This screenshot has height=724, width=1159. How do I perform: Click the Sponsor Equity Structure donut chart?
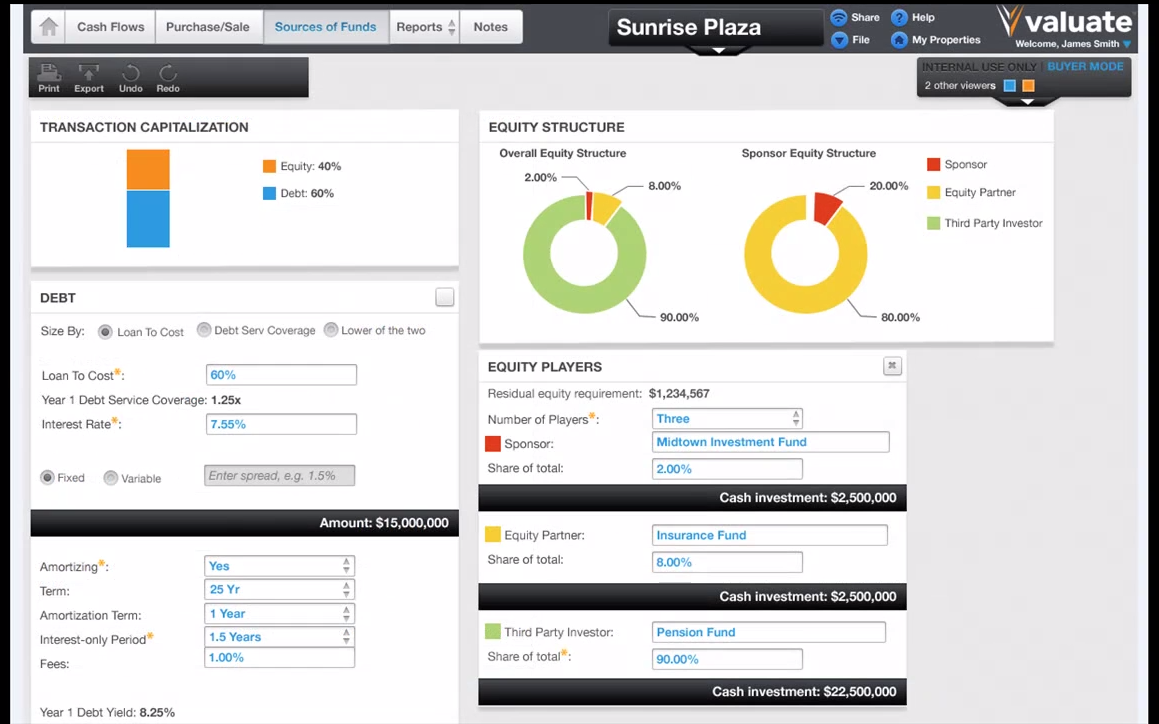806,253
